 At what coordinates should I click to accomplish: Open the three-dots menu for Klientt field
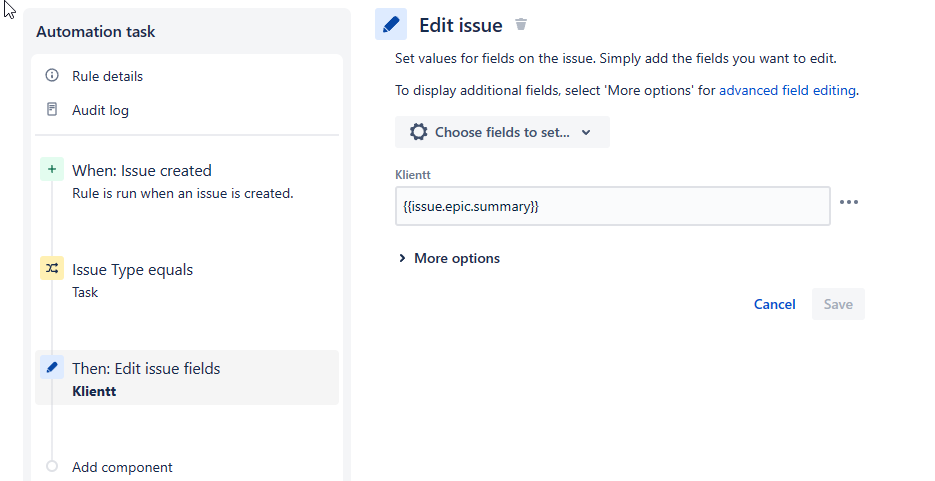point(849,202)
